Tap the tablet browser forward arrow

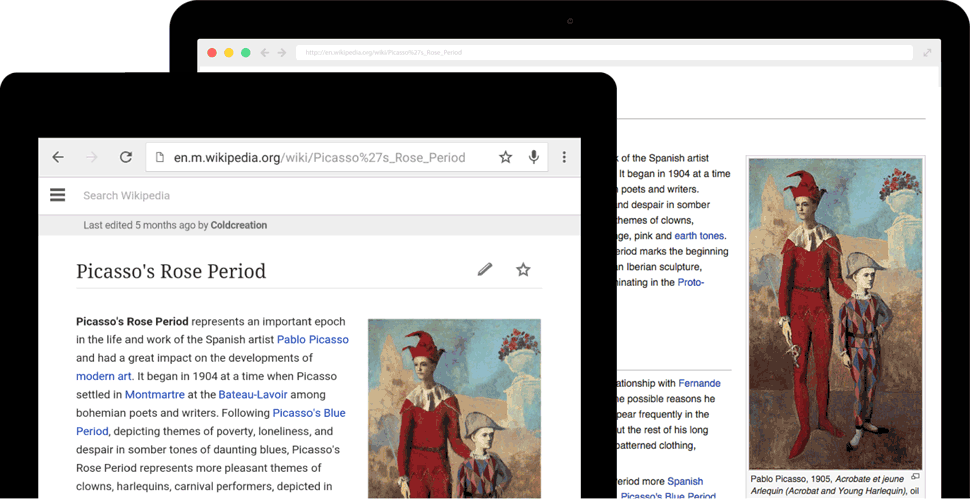(92, 157)
